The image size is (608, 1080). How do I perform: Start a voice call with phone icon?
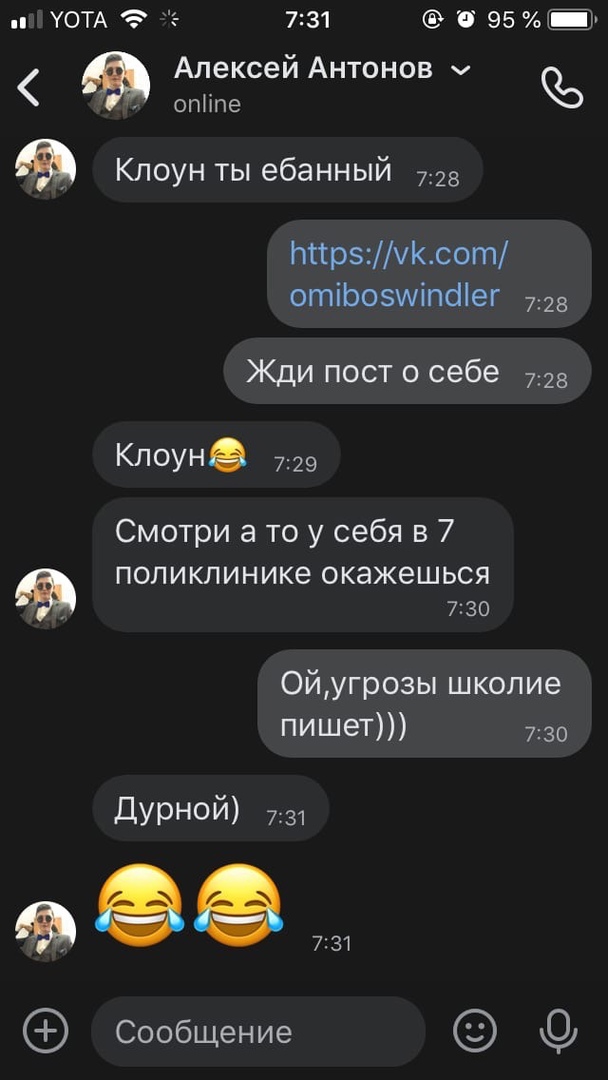coord(562,87)
